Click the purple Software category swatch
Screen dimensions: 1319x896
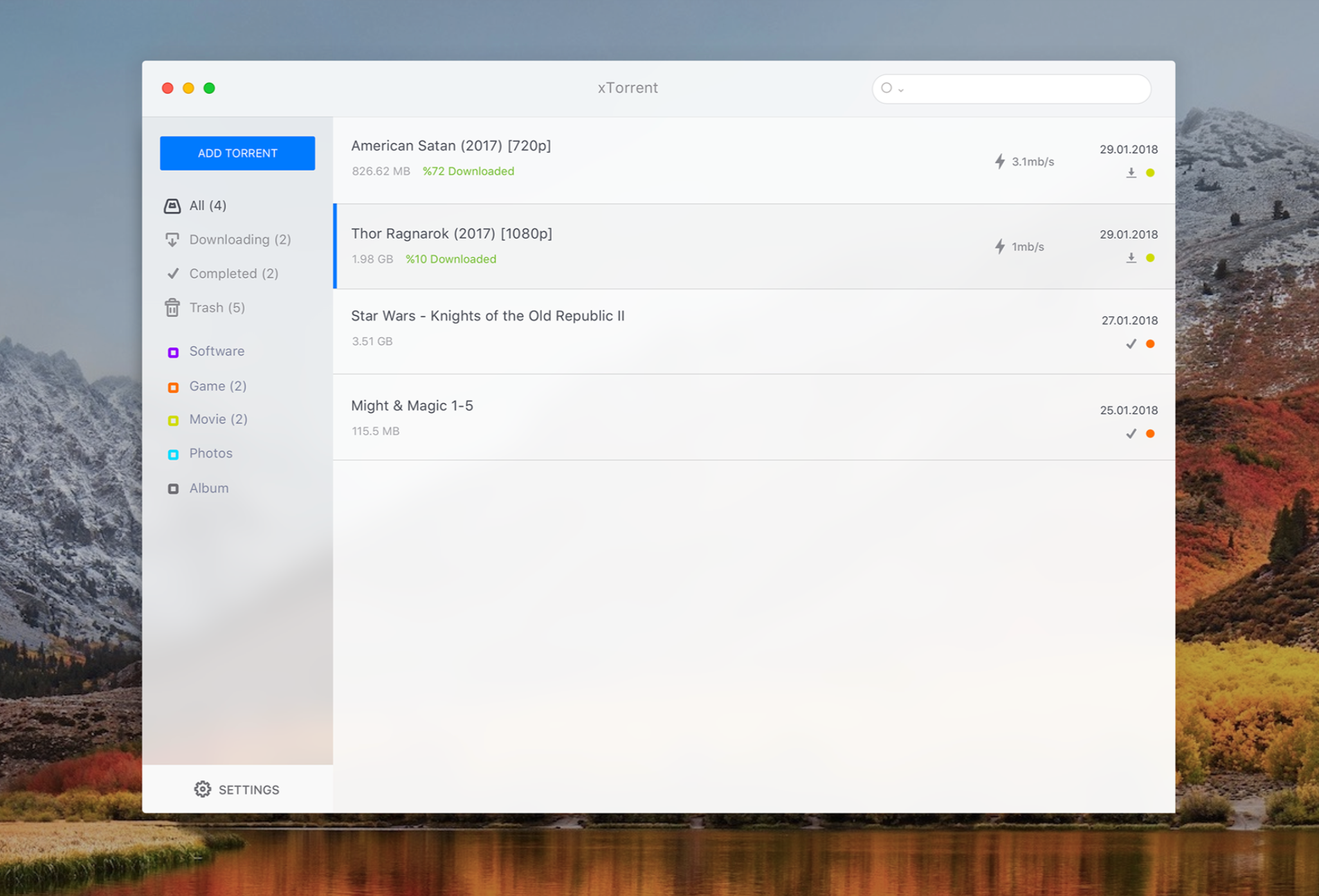pyautogui.click(x=173, y=352)
